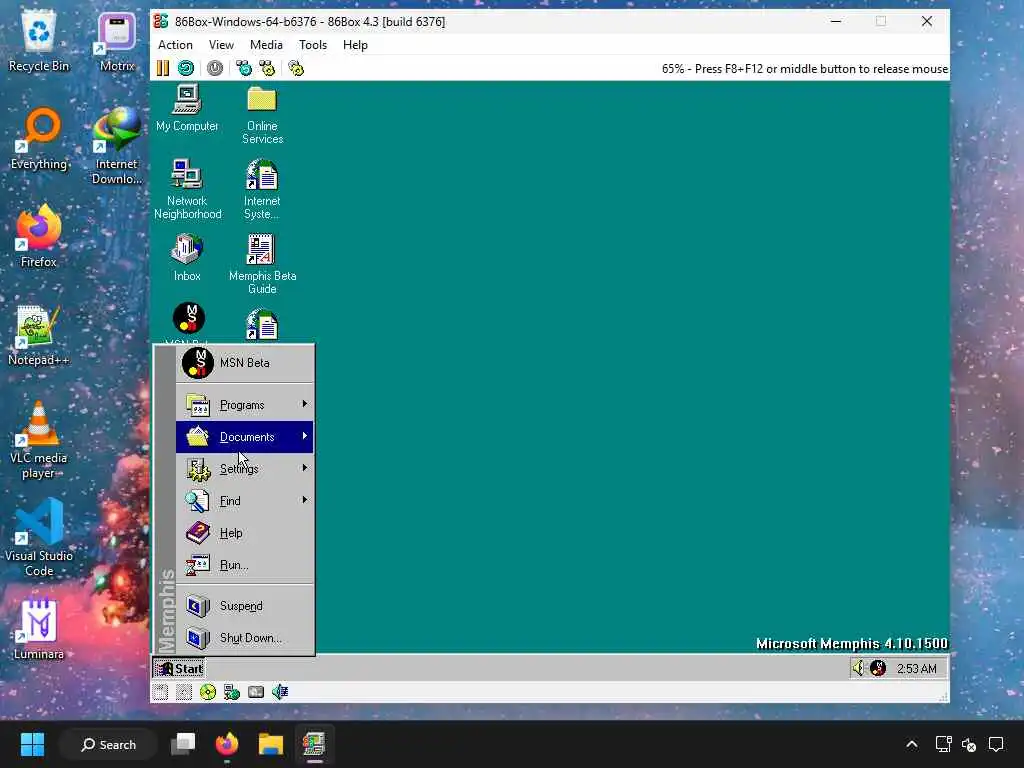Select the Firefox desktop shortcut

pyautogui.click(x=39, y=238)
